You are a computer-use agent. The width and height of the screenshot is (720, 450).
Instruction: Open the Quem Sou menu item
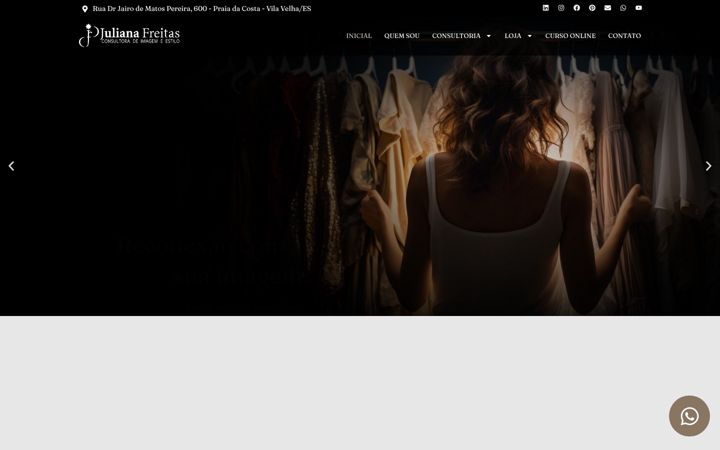[x=402, y=35]
